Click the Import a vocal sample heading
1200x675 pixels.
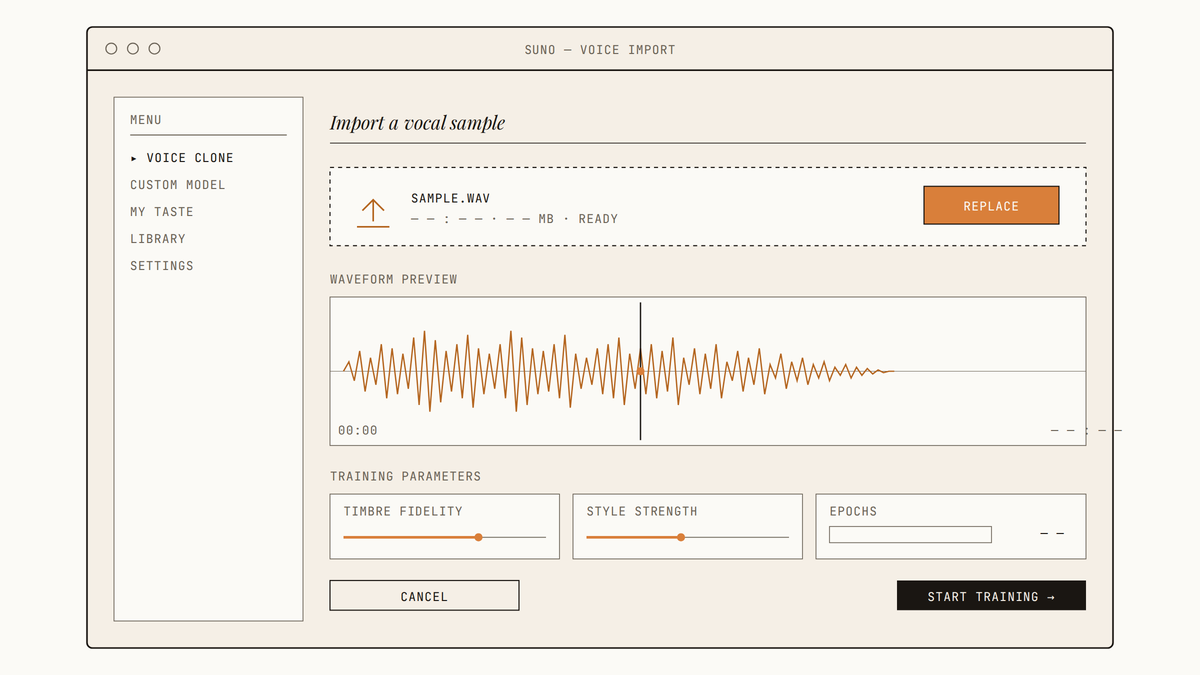[x=417, y=123]
